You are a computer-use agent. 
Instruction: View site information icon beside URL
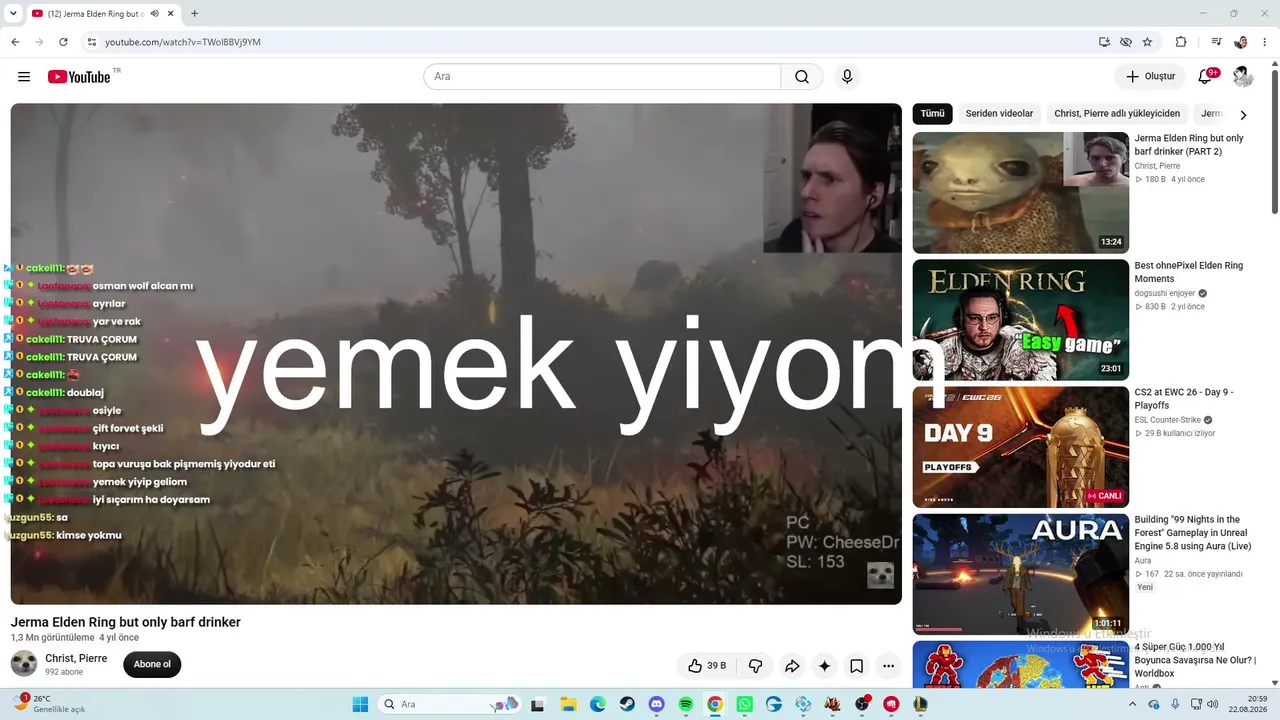pos(91,42)
